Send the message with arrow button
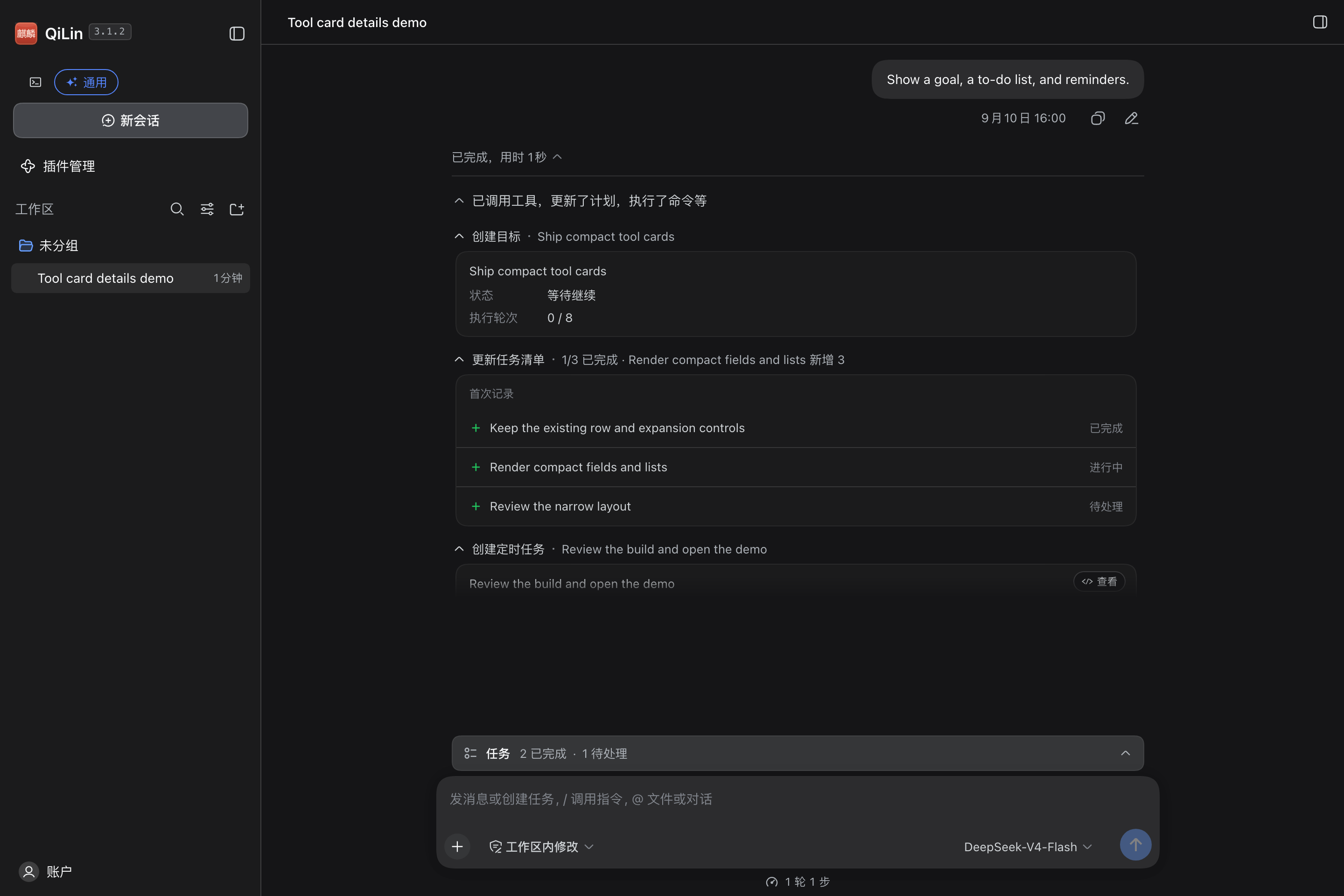 pos(1135,845)
